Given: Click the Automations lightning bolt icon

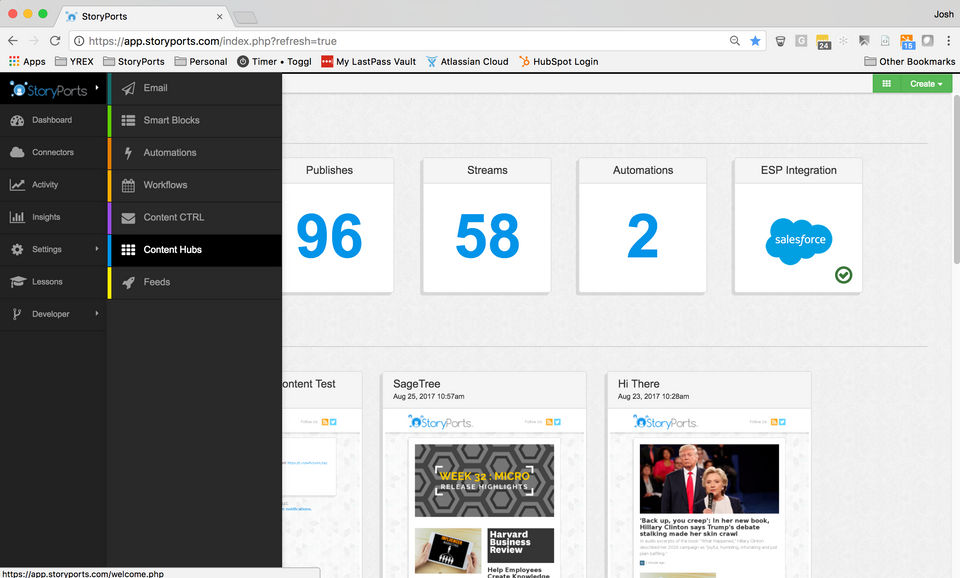Looking at the screenshot, I should 128,153.
